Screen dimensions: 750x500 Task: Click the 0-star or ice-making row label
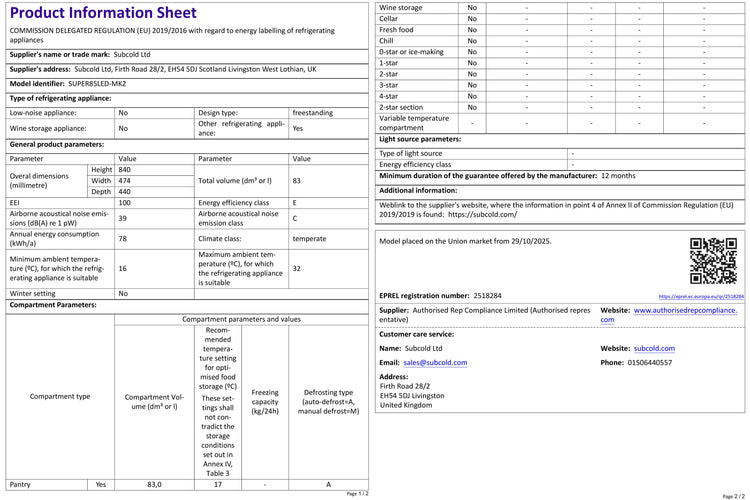click(411, 52)
